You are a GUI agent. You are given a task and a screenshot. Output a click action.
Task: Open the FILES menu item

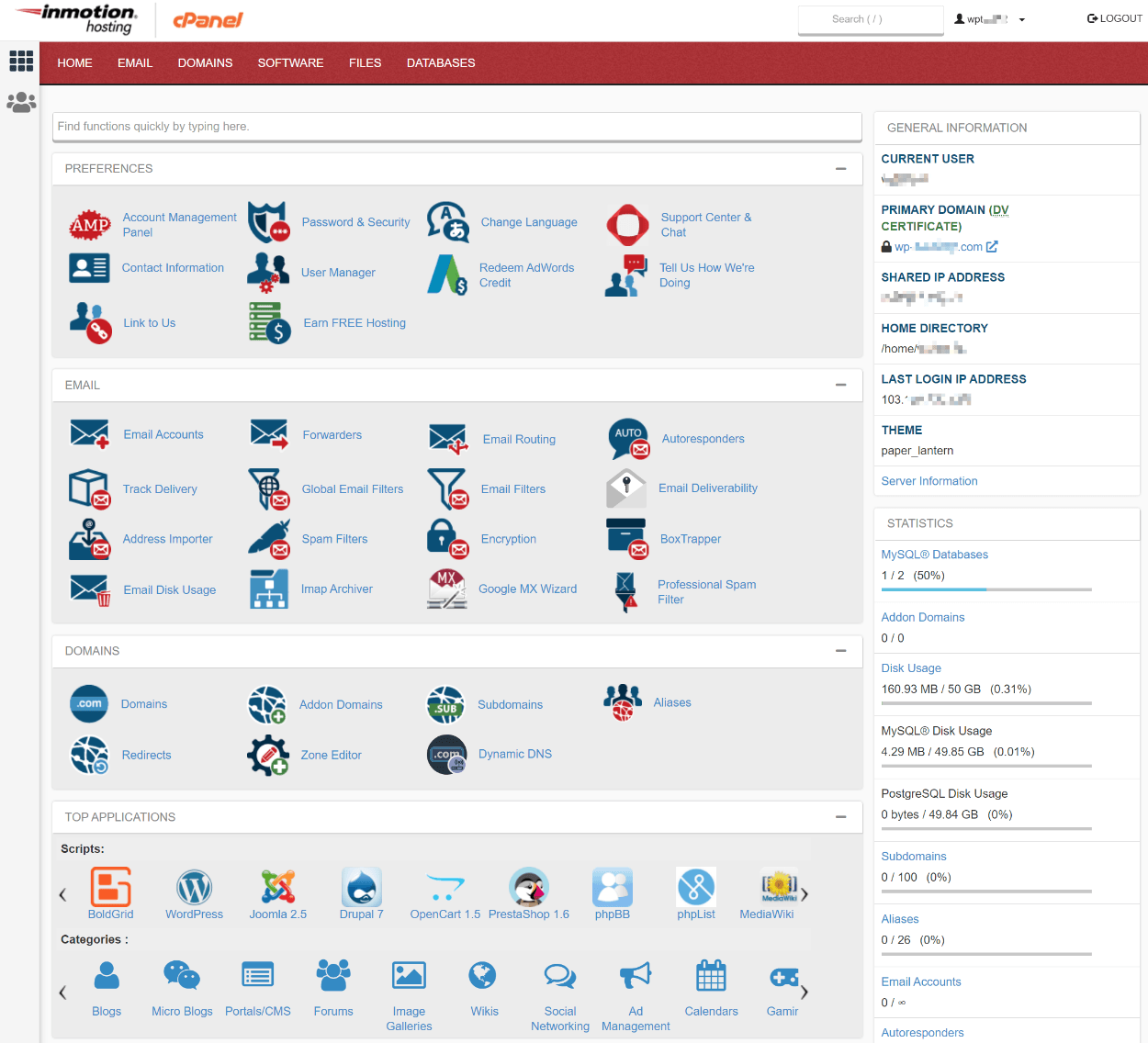click(x=365, y=63)
